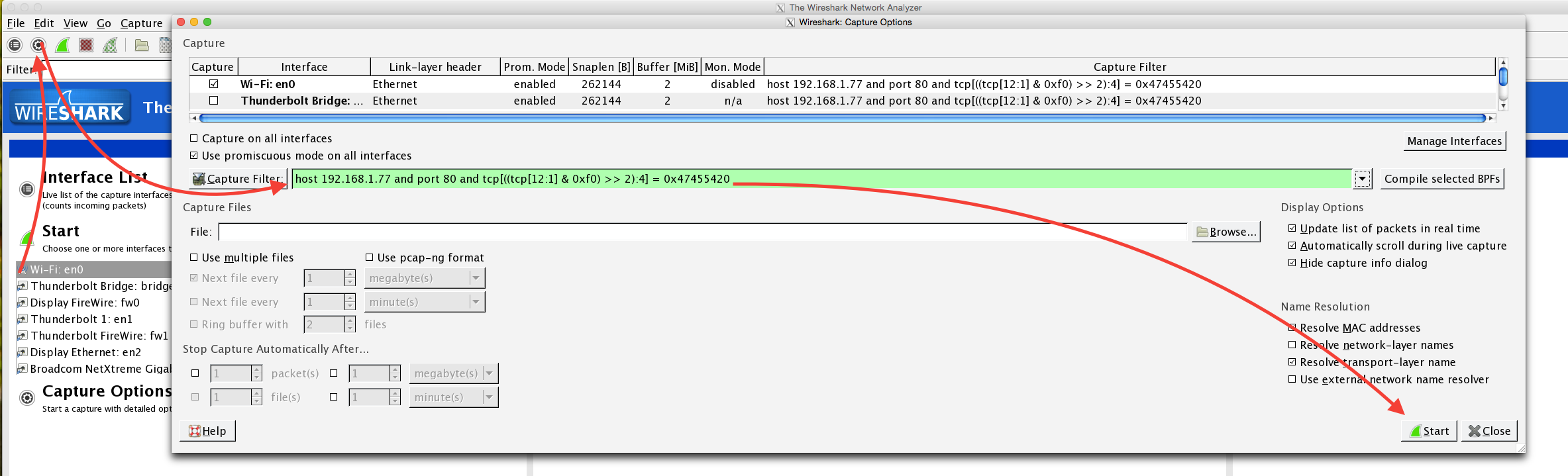This screenshot has width=1568, height=476.
Task: Click the Interface List icon on the welcome page
Action: click(27, 189)
